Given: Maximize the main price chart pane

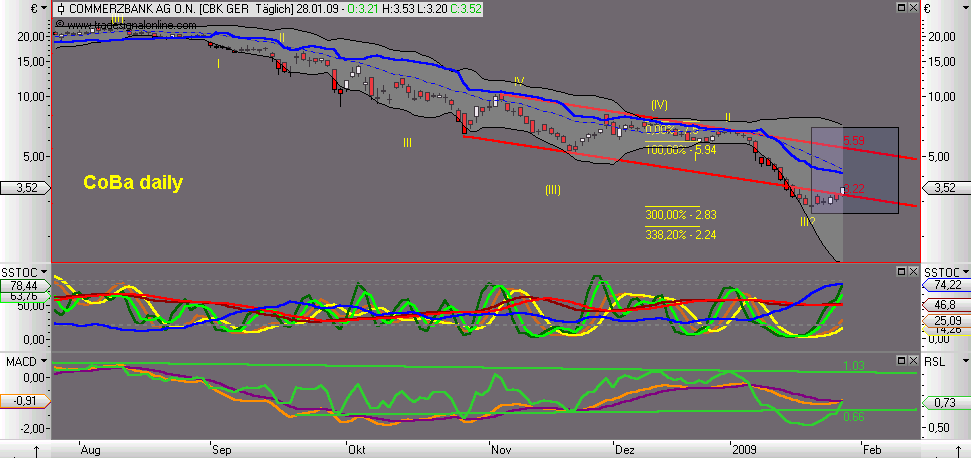Looking at the screenshot, I should 902,7.
